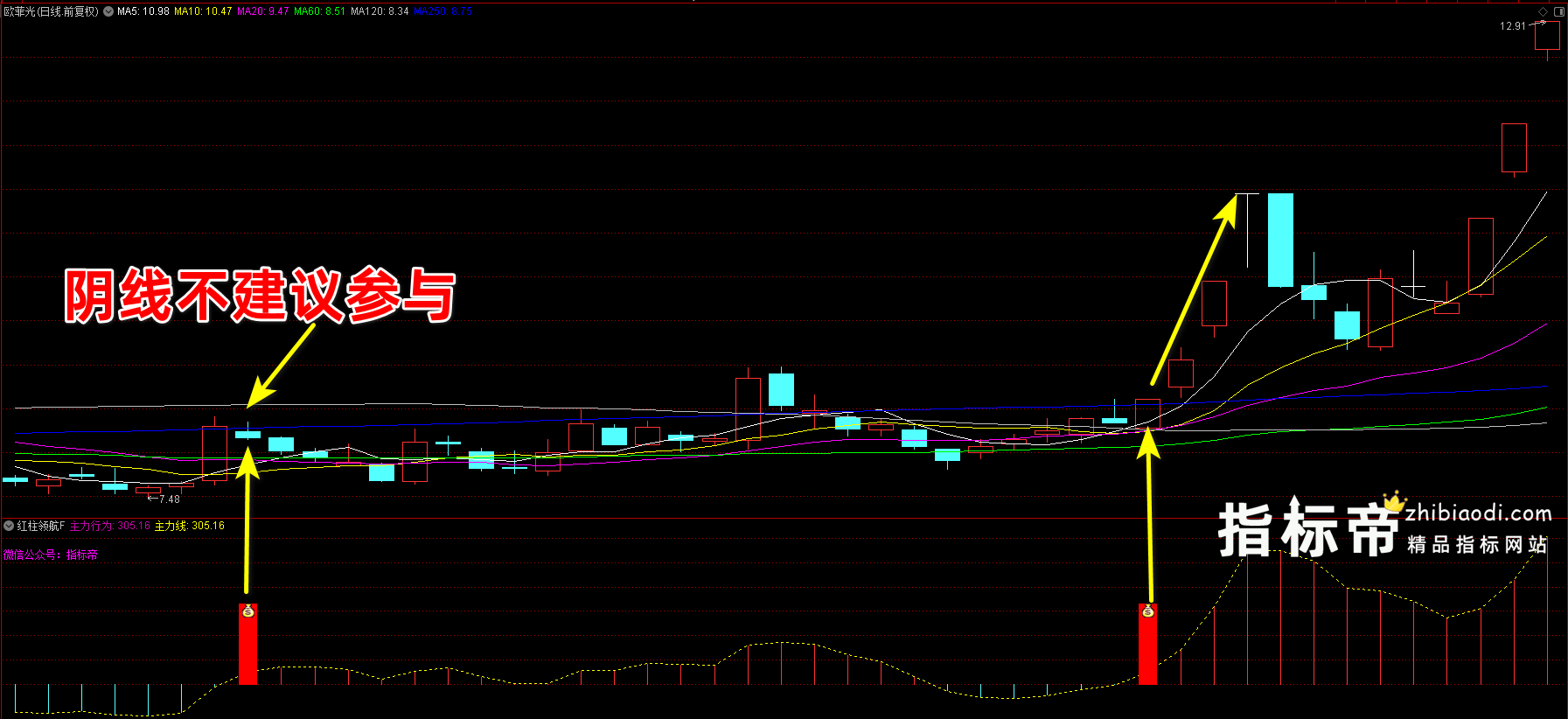Click the diamond icon at chart top-right
This screenshot has height=719, width=1568.
(1544, 11)
